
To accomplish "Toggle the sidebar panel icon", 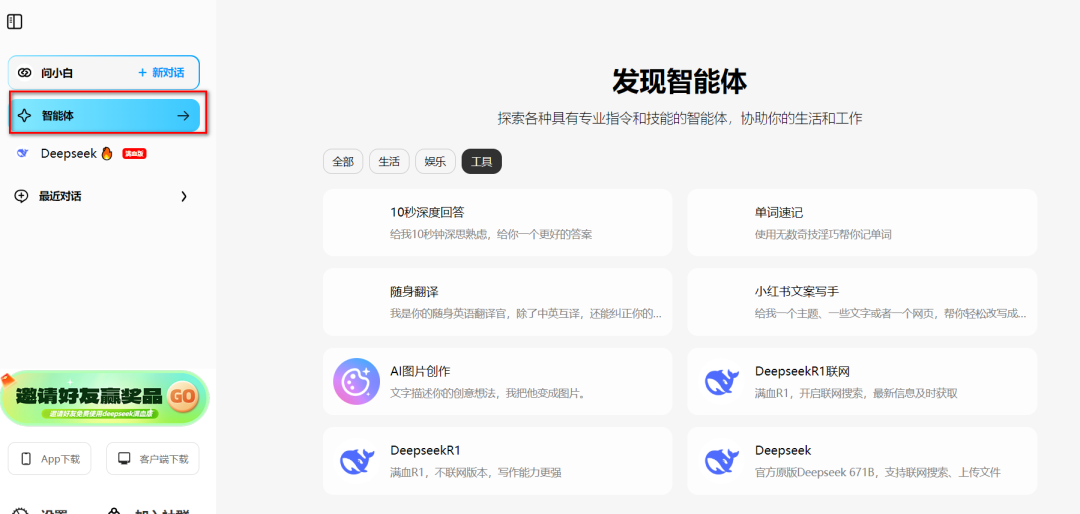I will (x=14, y=22).
